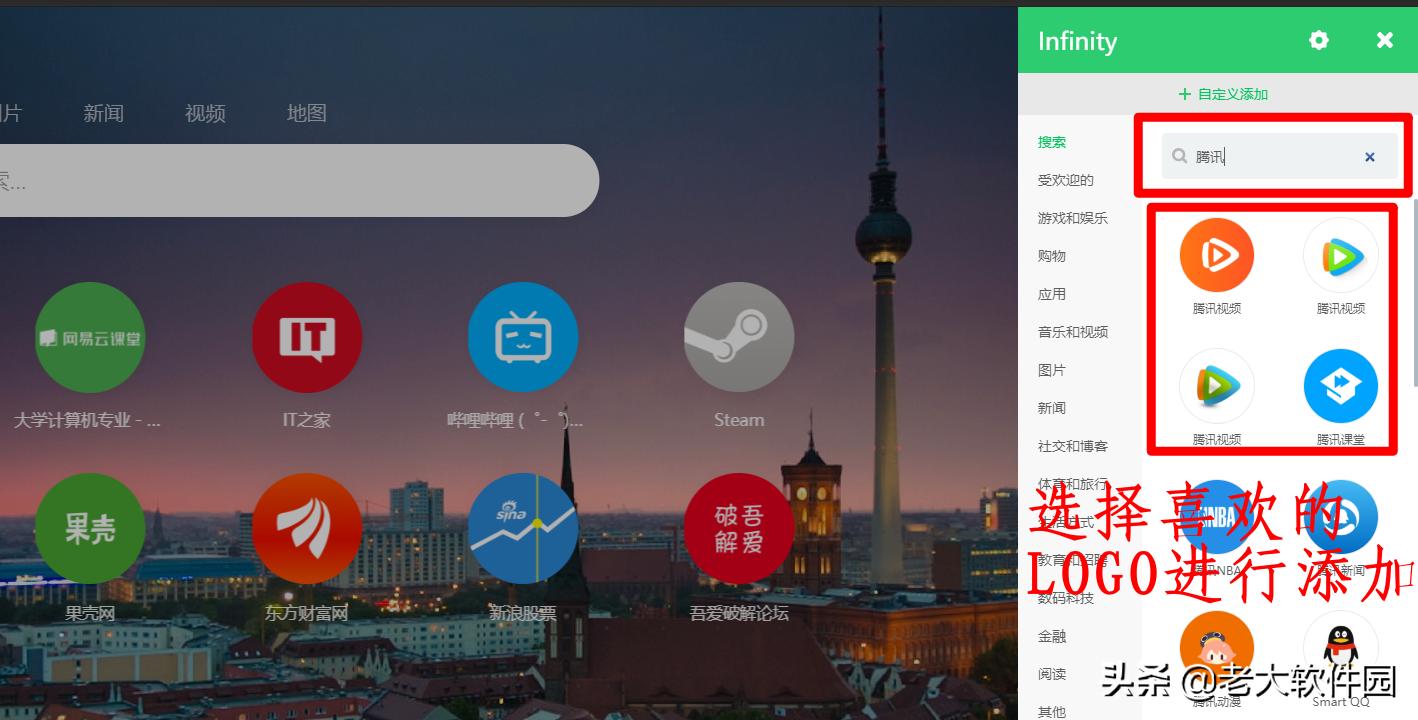
Task: Select the 金融 category
Action: pos(1052,636)
